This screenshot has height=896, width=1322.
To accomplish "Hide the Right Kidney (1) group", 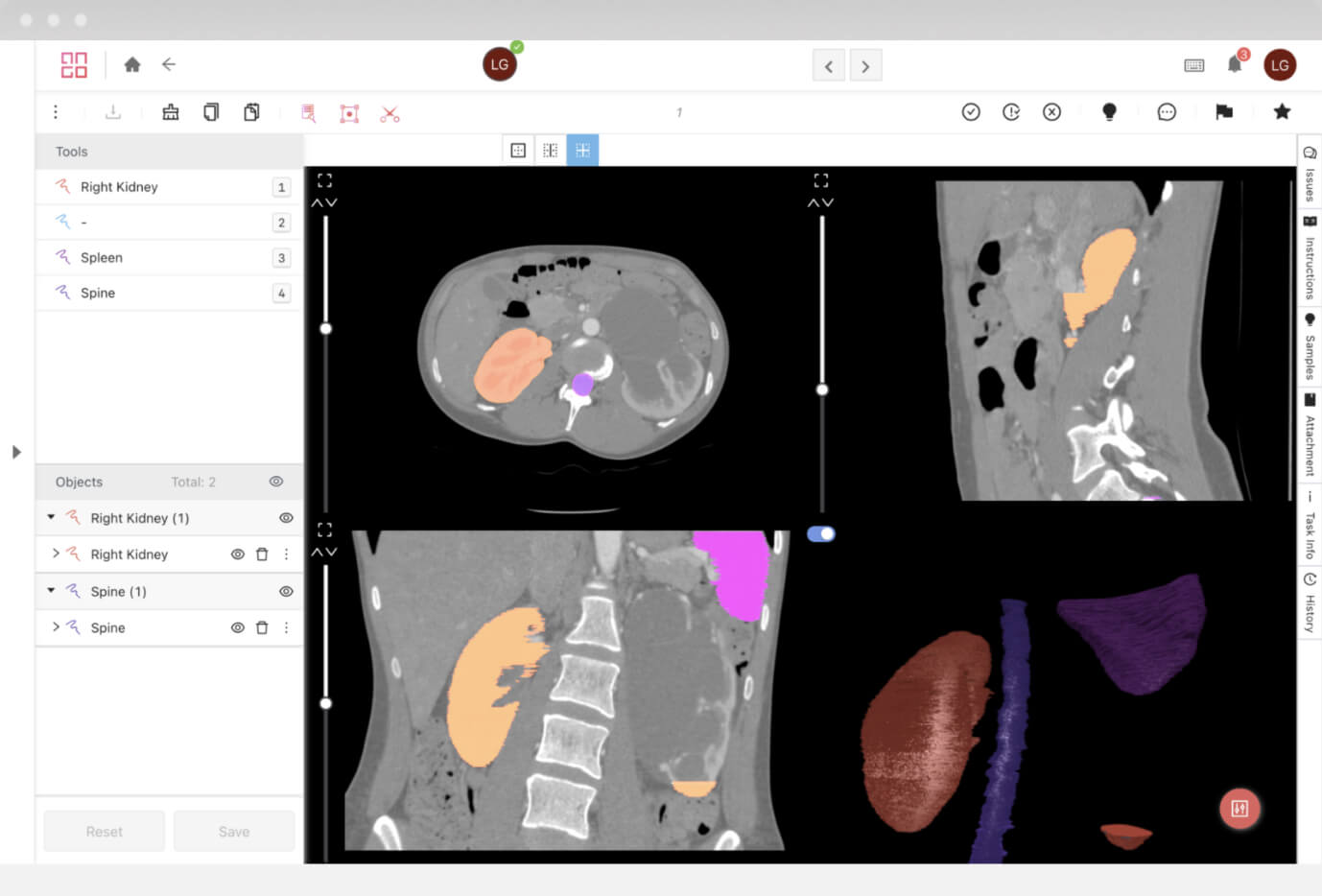I will [x=286, y=518].
